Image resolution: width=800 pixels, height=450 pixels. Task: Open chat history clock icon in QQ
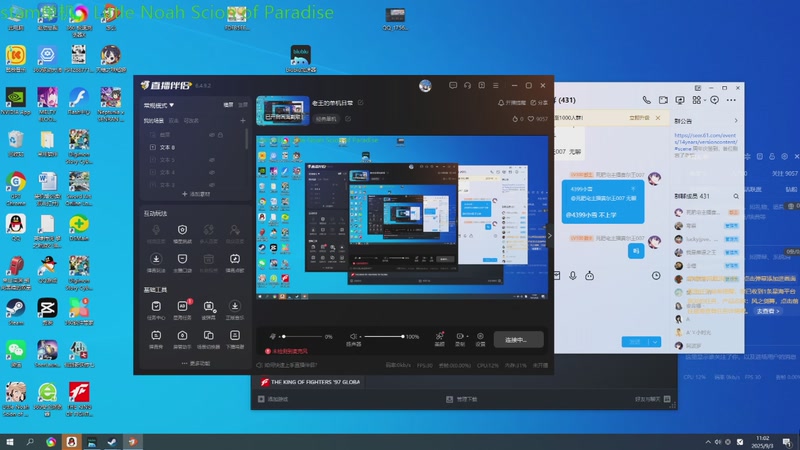(656, 276)
